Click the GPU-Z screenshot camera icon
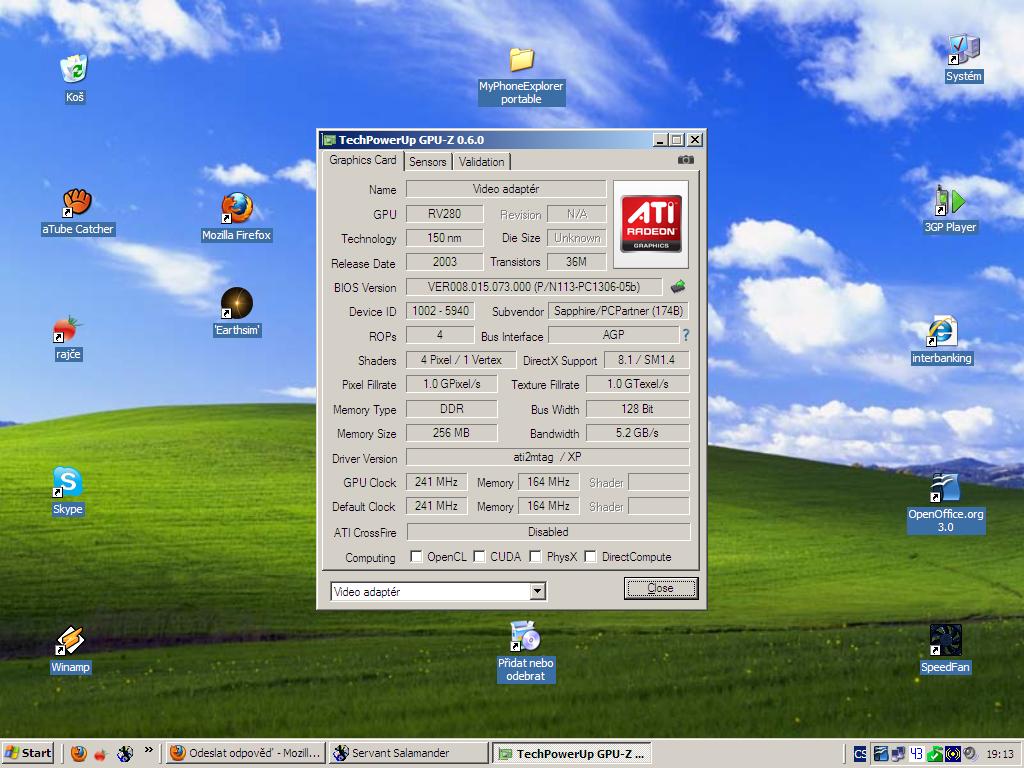This screenshot has height=768, width=1024. click(685, 160)
